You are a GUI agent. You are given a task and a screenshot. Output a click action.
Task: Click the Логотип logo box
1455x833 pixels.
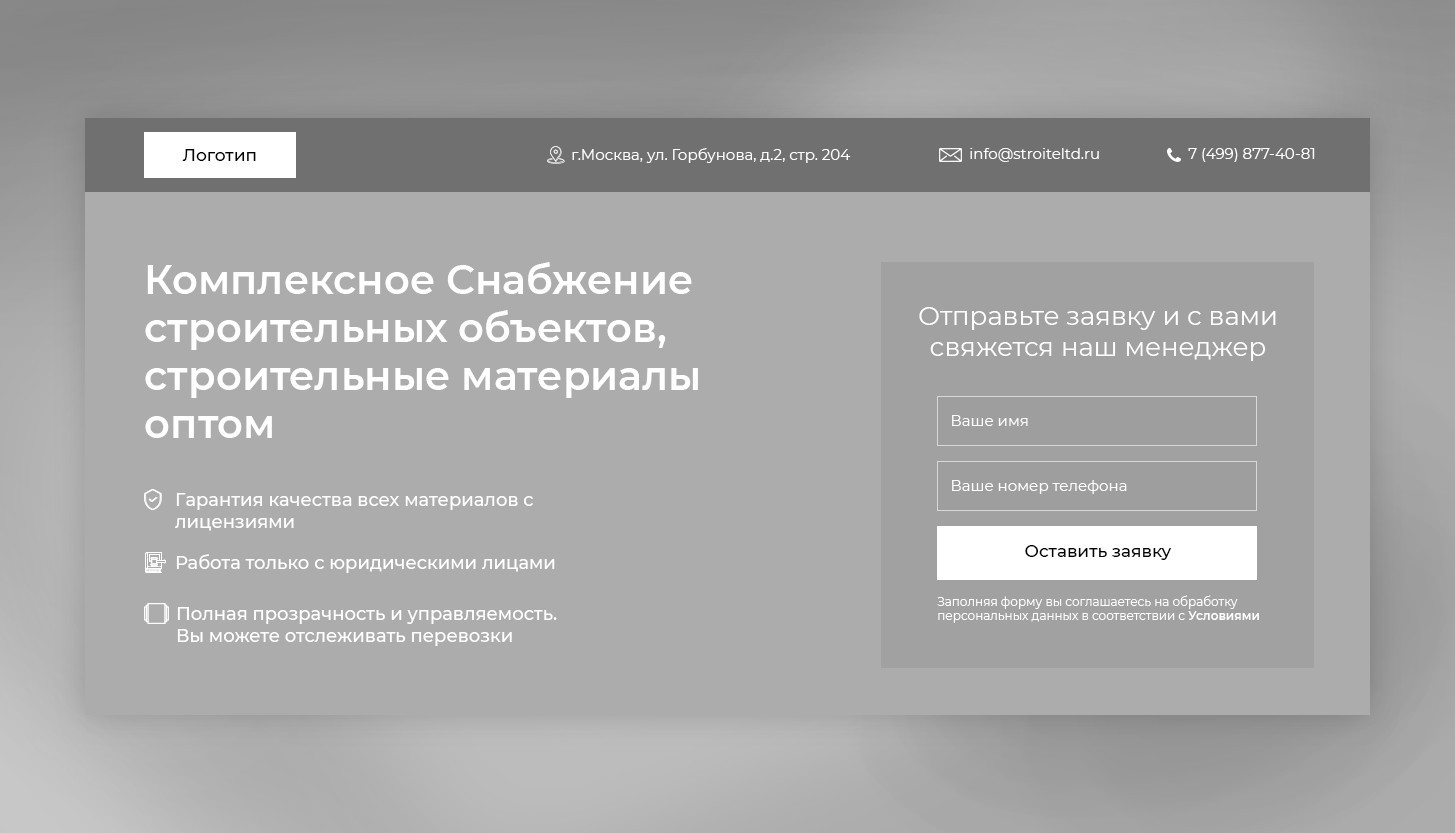(x=220, y=155)
